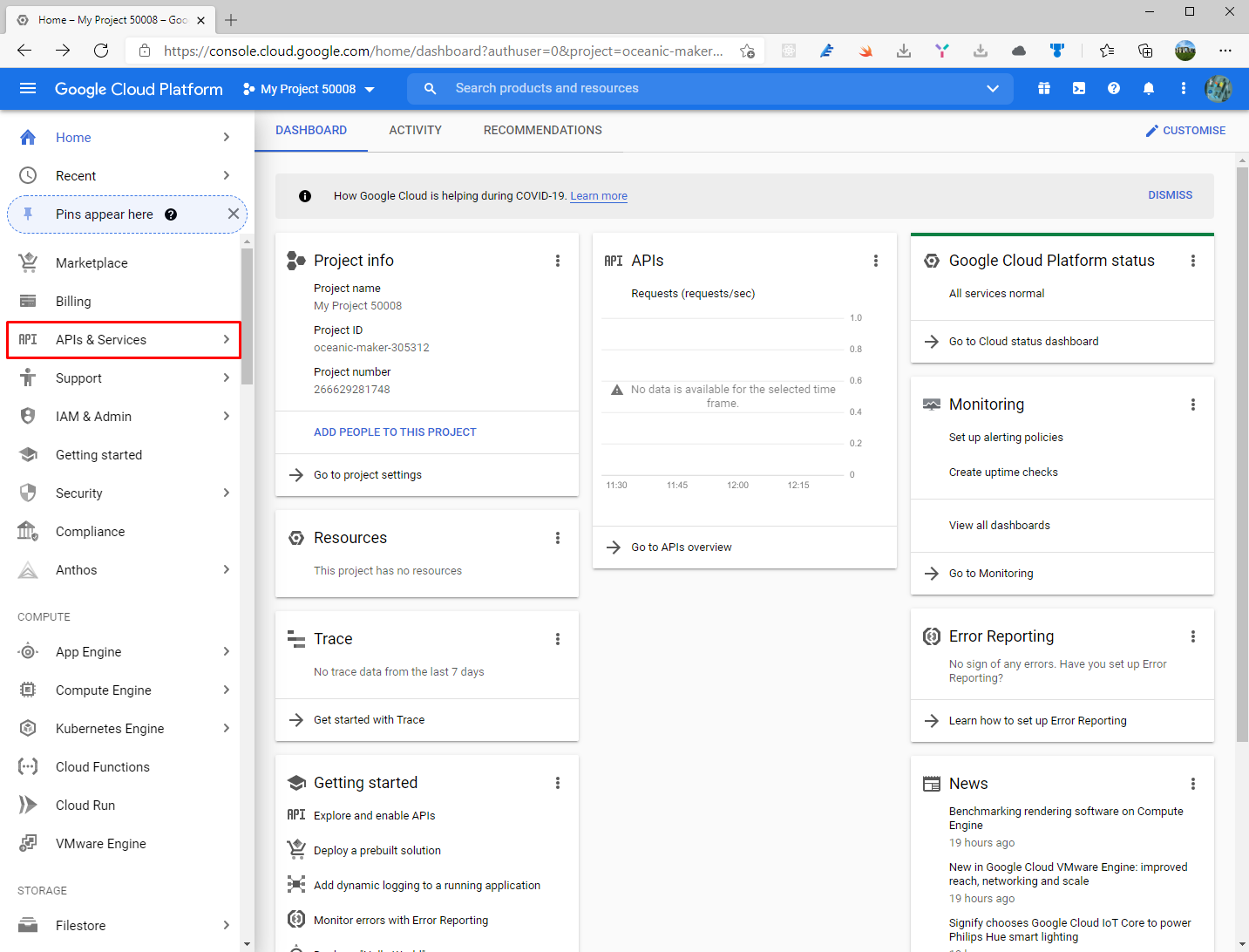
Task: Open the Help question mark icon
Action: point(1114,88)
